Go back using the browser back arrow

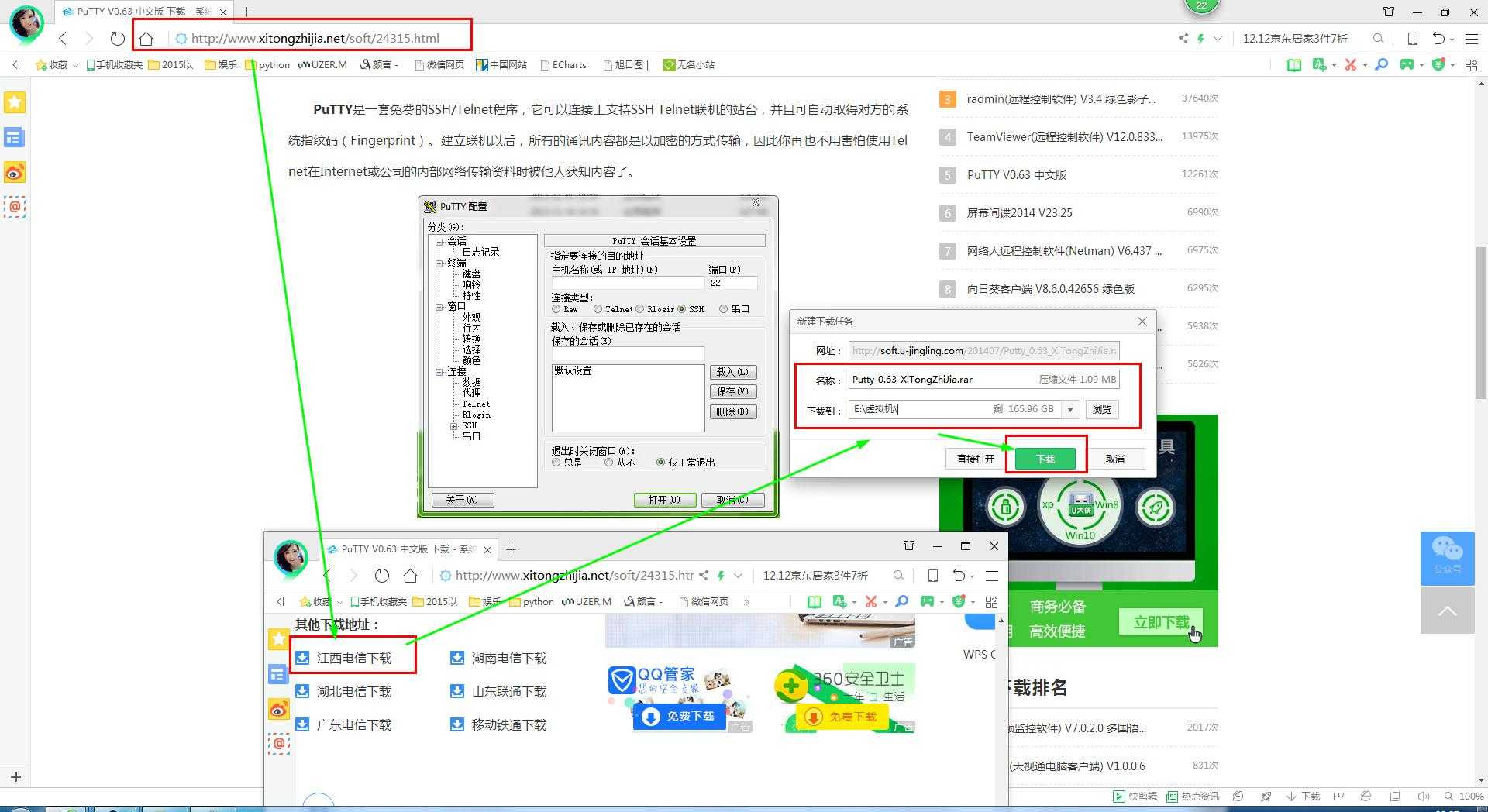coord(64,38)
